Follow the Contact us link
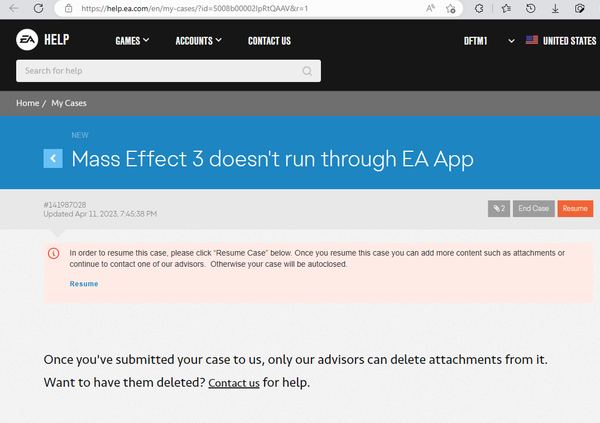The width and height of the screenshot is (600, 423). [x=234, y=383]
